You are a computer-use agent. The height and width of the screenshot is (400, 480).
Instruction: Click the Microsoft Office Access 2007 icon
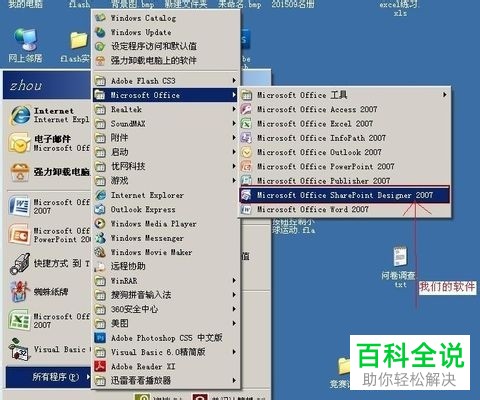(246, 109)
